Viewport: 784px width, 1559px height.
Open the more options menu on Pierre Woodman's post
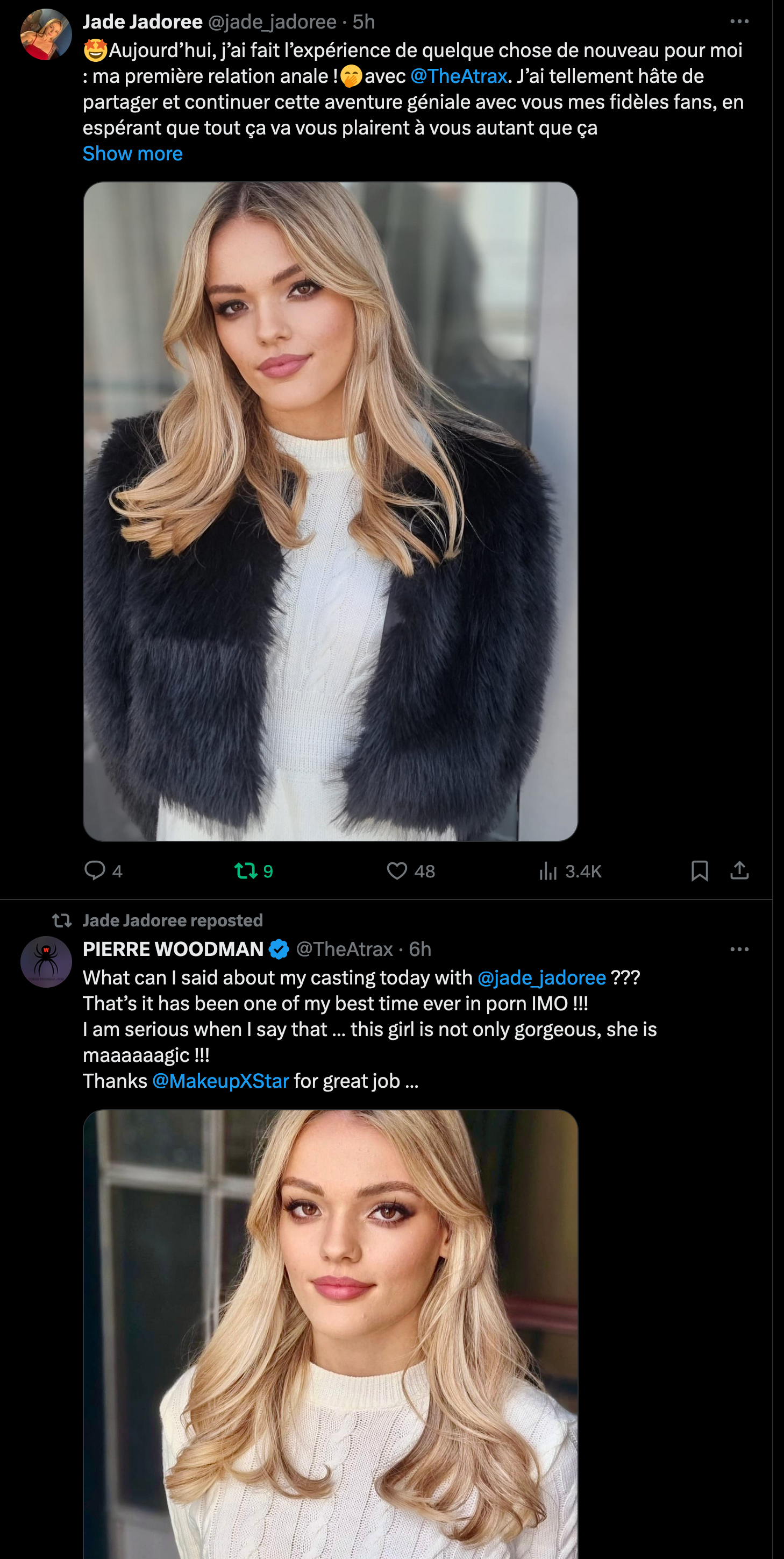(x=739, y=949)
